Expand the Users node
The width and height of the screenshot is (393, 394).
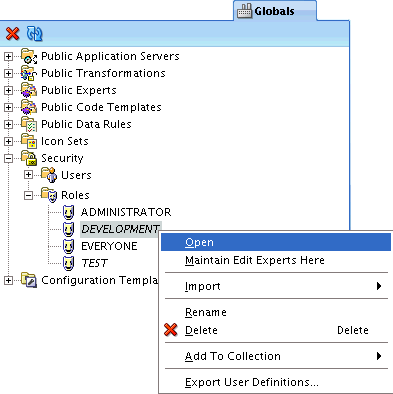pos(29,175)
